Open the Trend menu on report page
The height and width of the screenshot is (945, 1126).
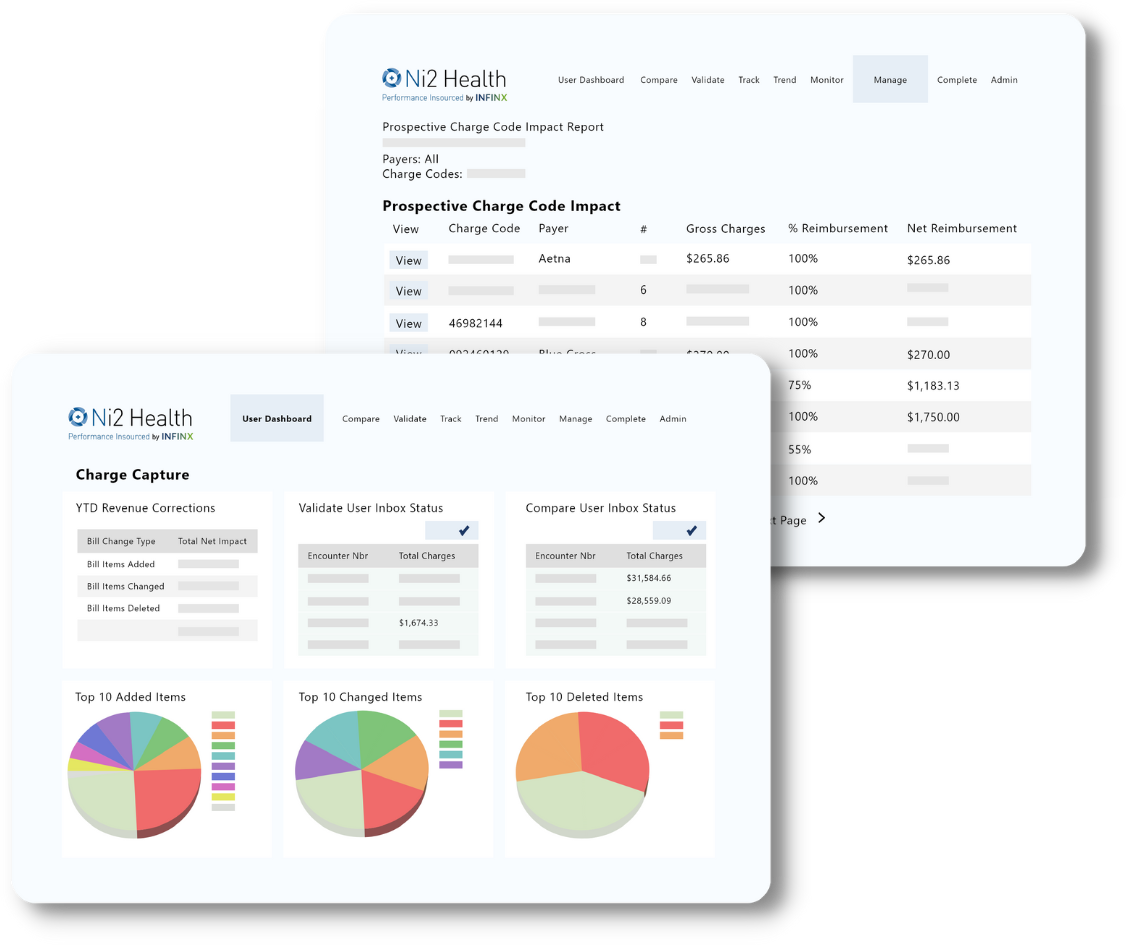784,80
